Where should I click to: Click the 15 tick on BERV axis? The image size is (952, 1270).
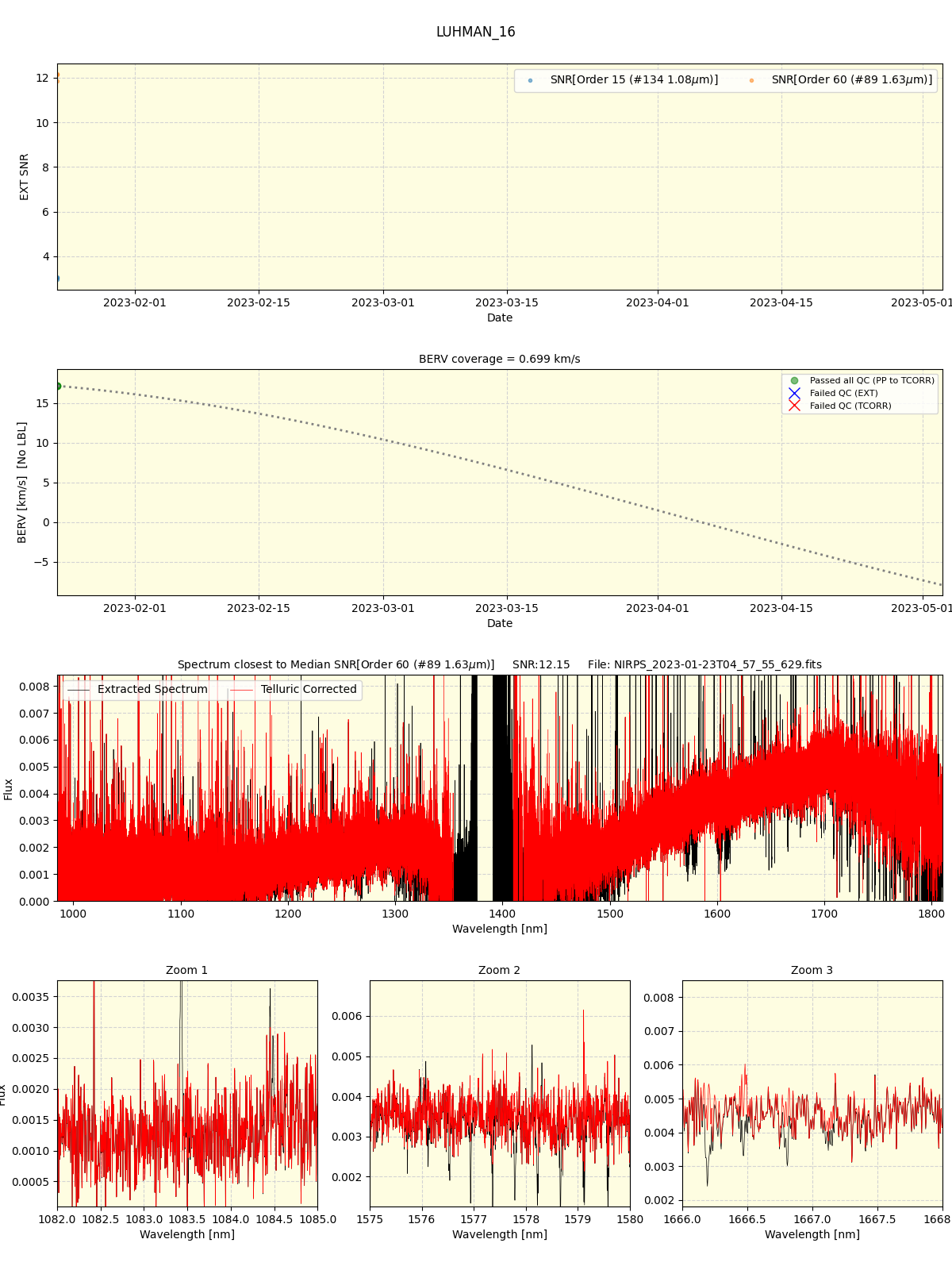(x=42, y=403)
